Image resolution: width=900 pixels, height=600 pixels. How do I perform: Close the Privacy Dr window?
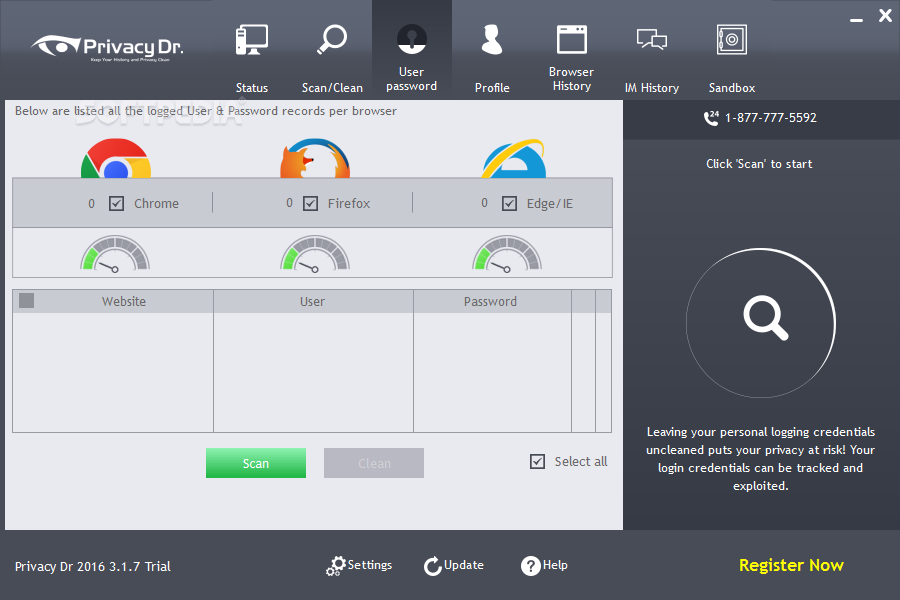885,16
